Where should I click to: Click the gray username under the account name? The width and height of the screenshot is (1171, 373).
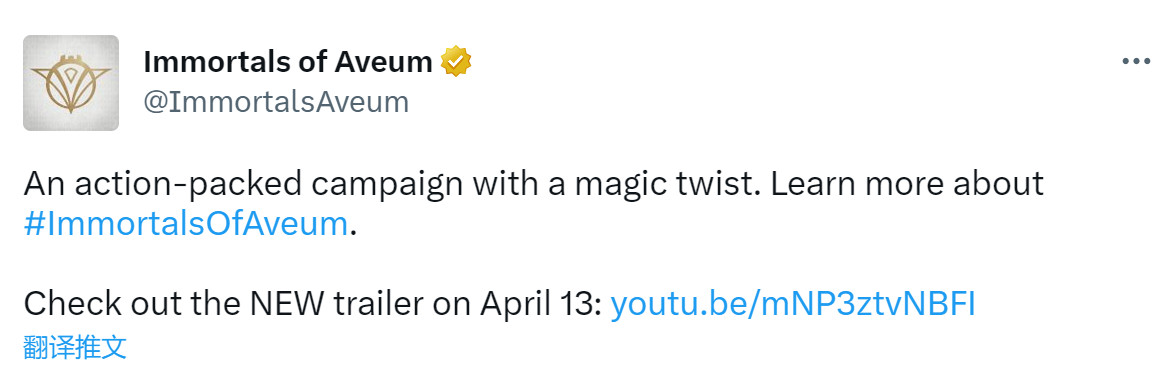coord(276,102)
